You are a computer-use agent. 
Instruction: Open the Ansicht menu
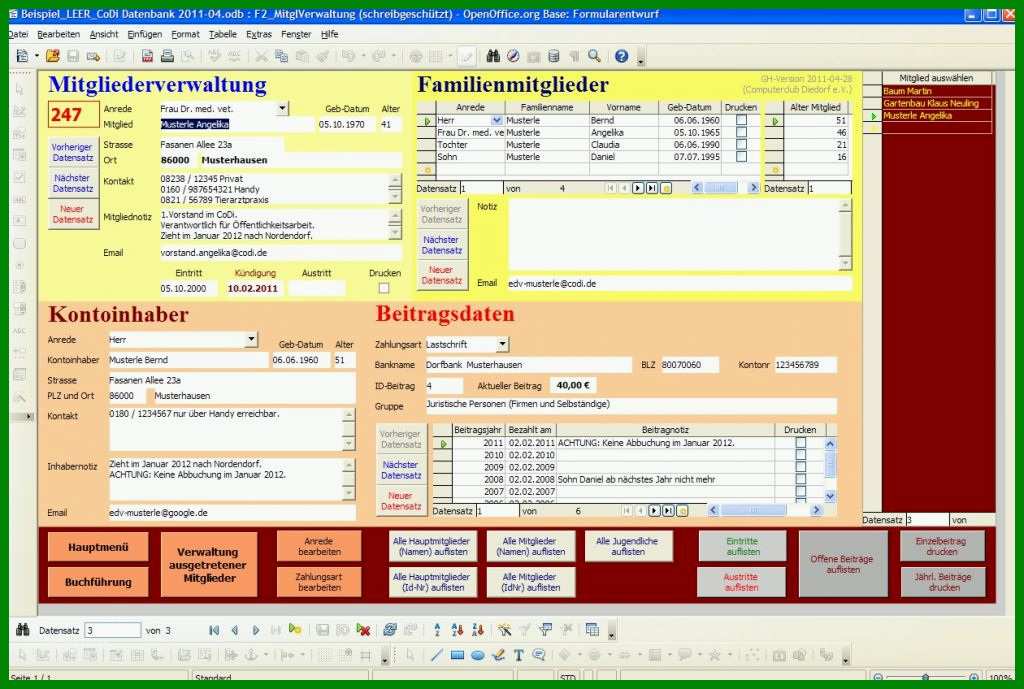(x=104, y=34)
